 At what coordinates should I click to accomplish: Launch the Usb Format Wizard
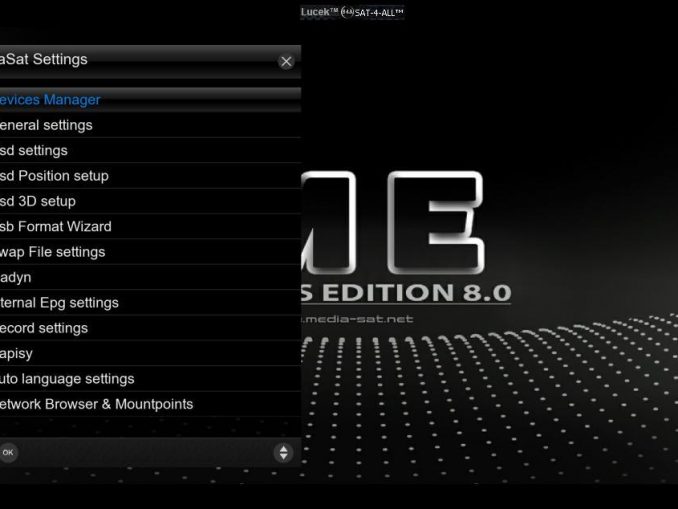pyautogui.click(x=56, y=227)
